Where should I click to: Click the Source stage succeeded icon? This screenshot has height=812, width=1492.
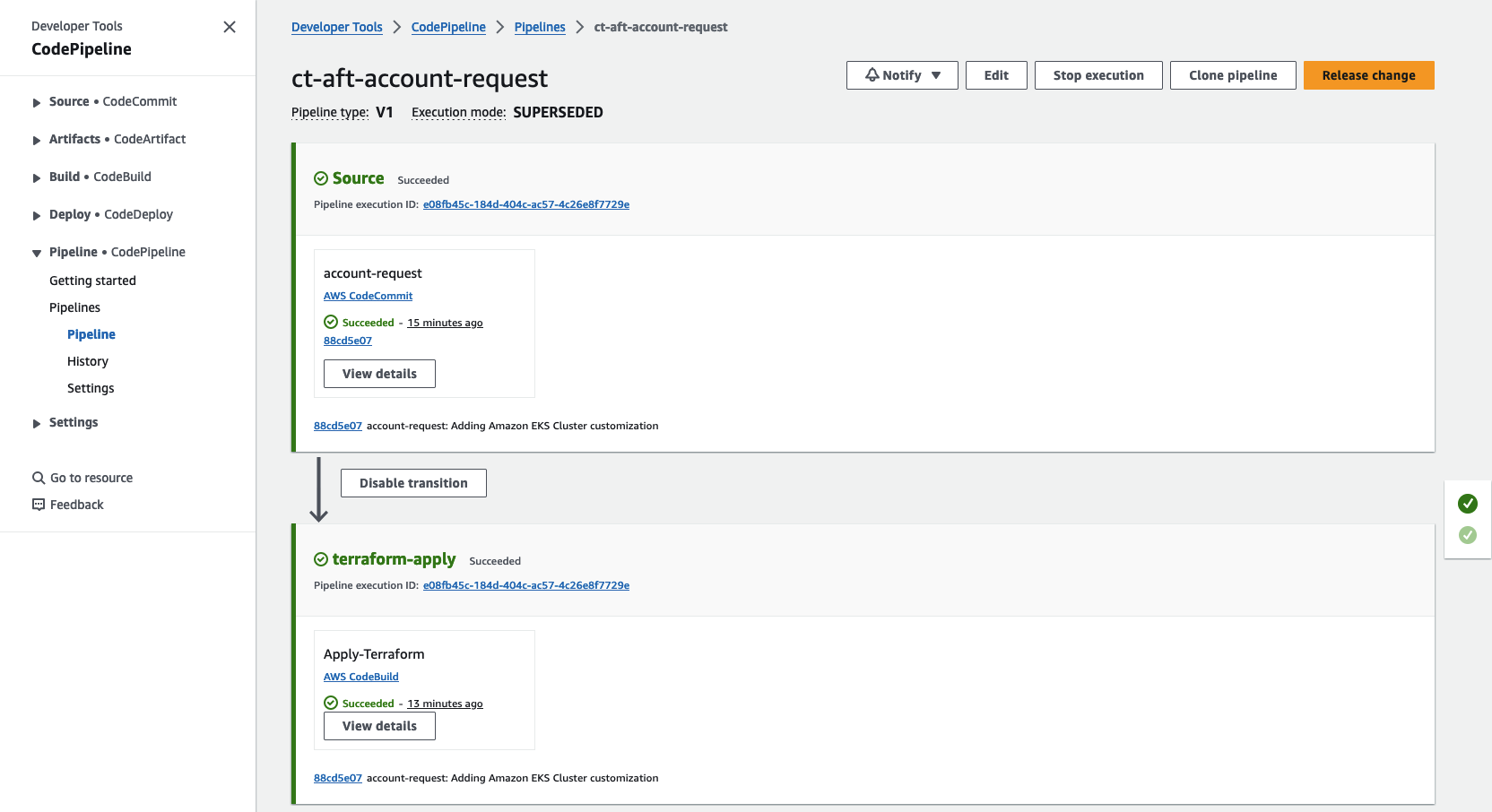point(321,178)
